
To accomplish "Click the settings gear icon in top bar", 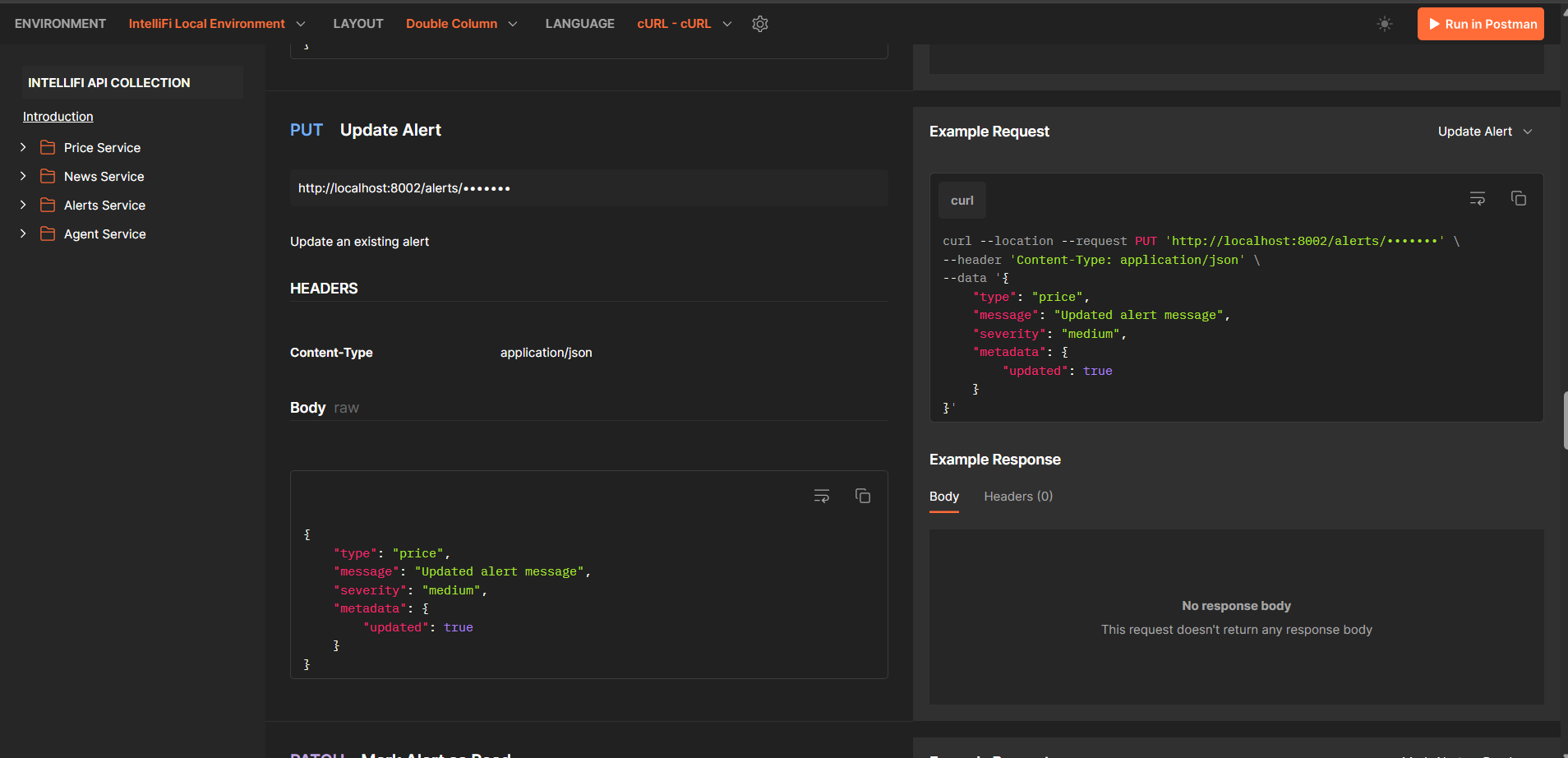I will (760, 24).
